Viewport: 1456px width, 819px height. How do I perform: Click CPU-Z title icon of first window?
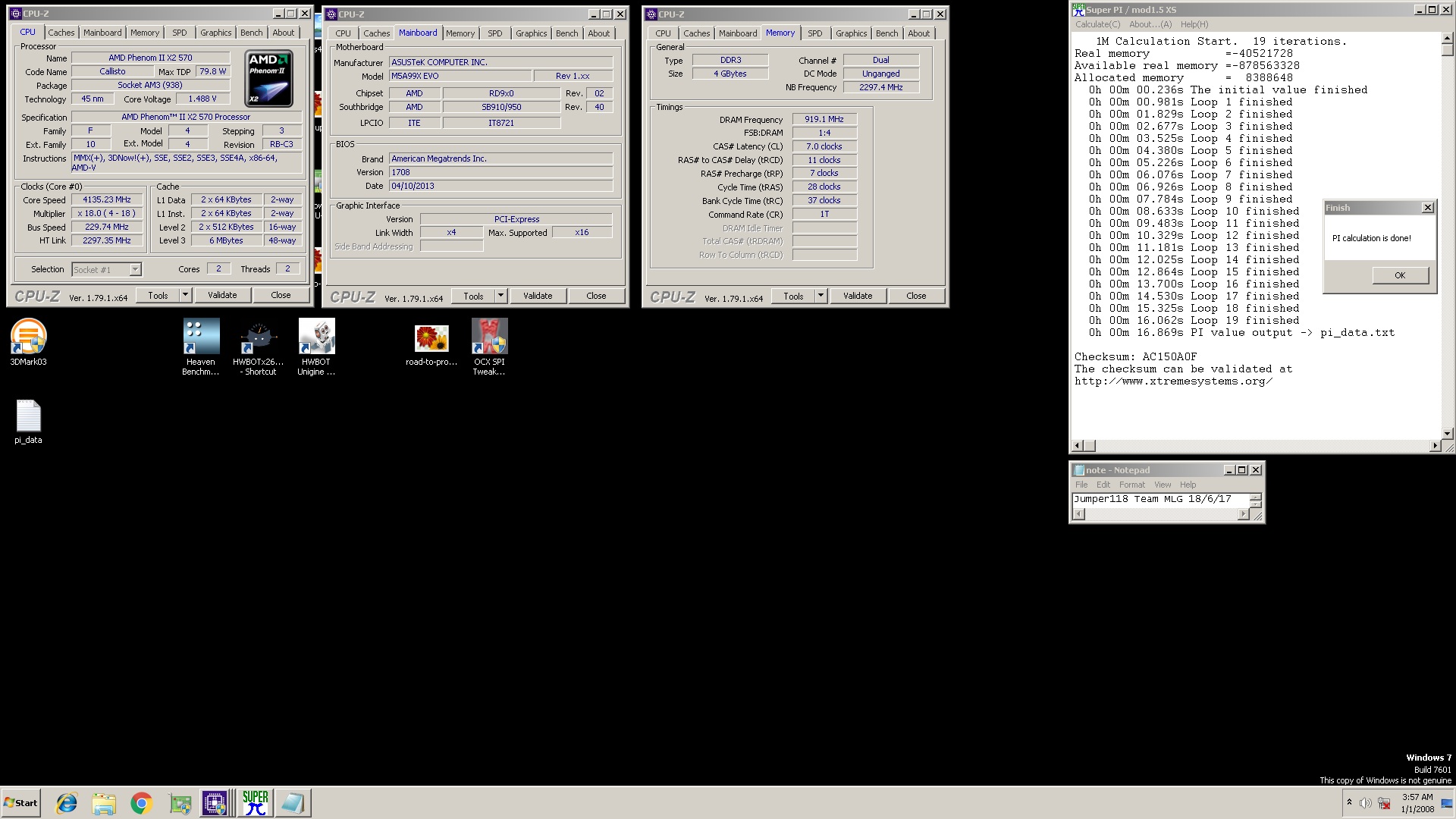[x=15, y=14]
